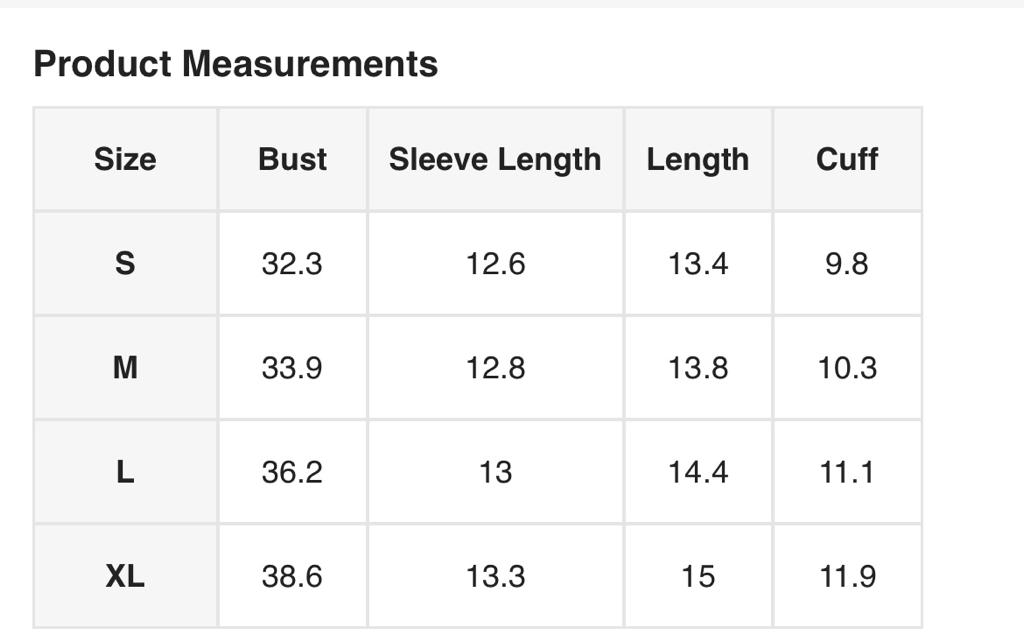The height and width of the screenshot is (635, 1024).
Task: Select the Length column header
Action: pos(698,159)
